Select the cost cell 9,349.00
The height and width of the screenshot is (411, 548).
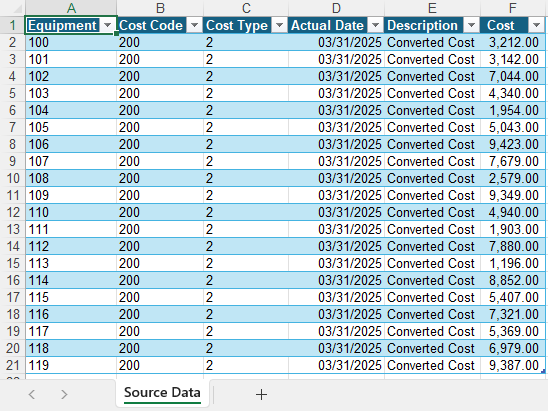(x=513, y=195)
